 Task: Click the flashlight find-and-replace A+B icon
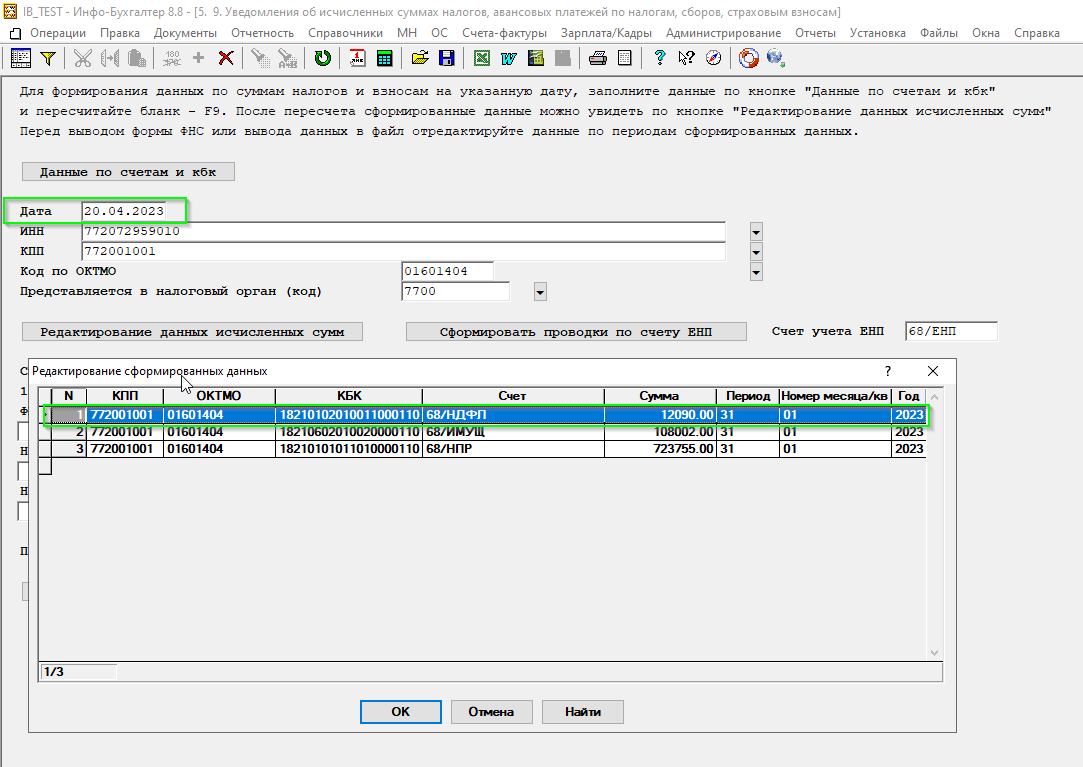tap(287, 59)
